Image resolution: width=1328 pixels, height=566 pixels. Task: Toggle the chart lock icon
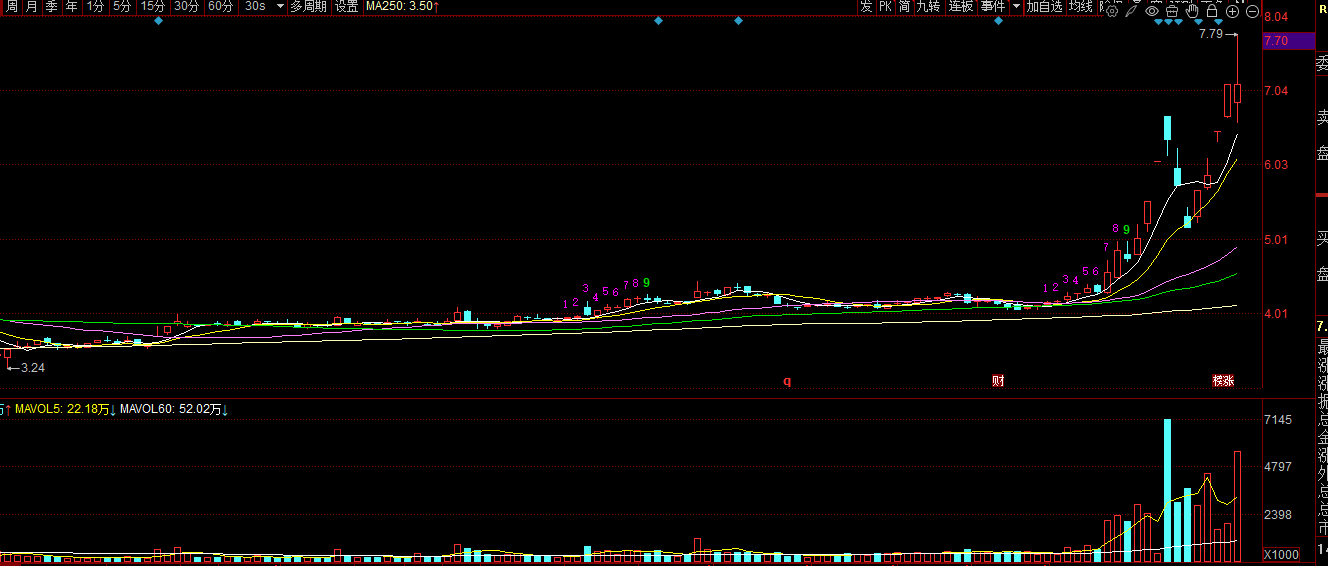tap(1212, 11)
